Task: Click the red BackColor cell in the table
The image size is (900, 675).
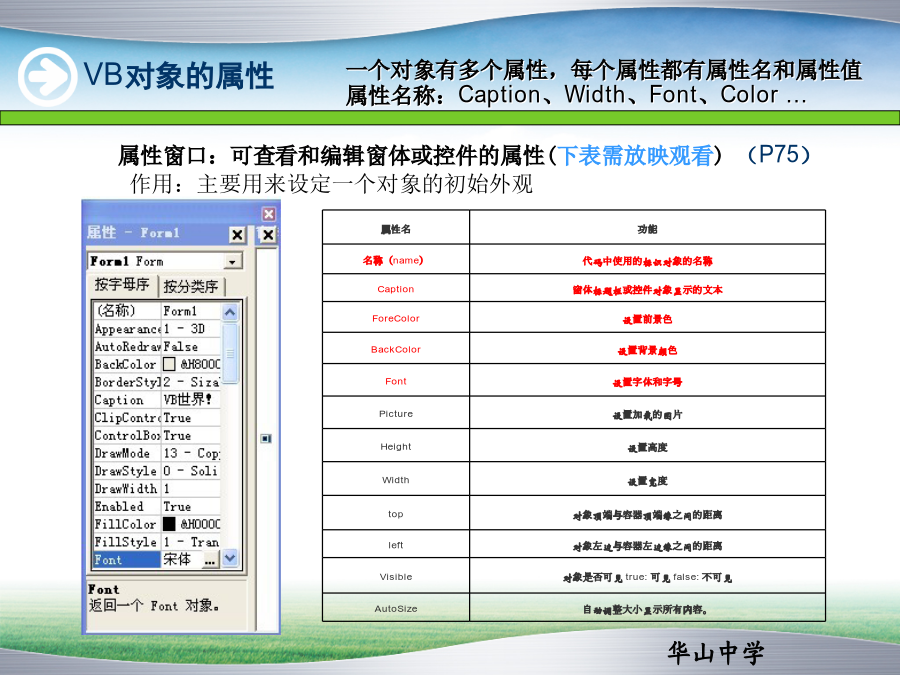Action: (x=395, y=350)
